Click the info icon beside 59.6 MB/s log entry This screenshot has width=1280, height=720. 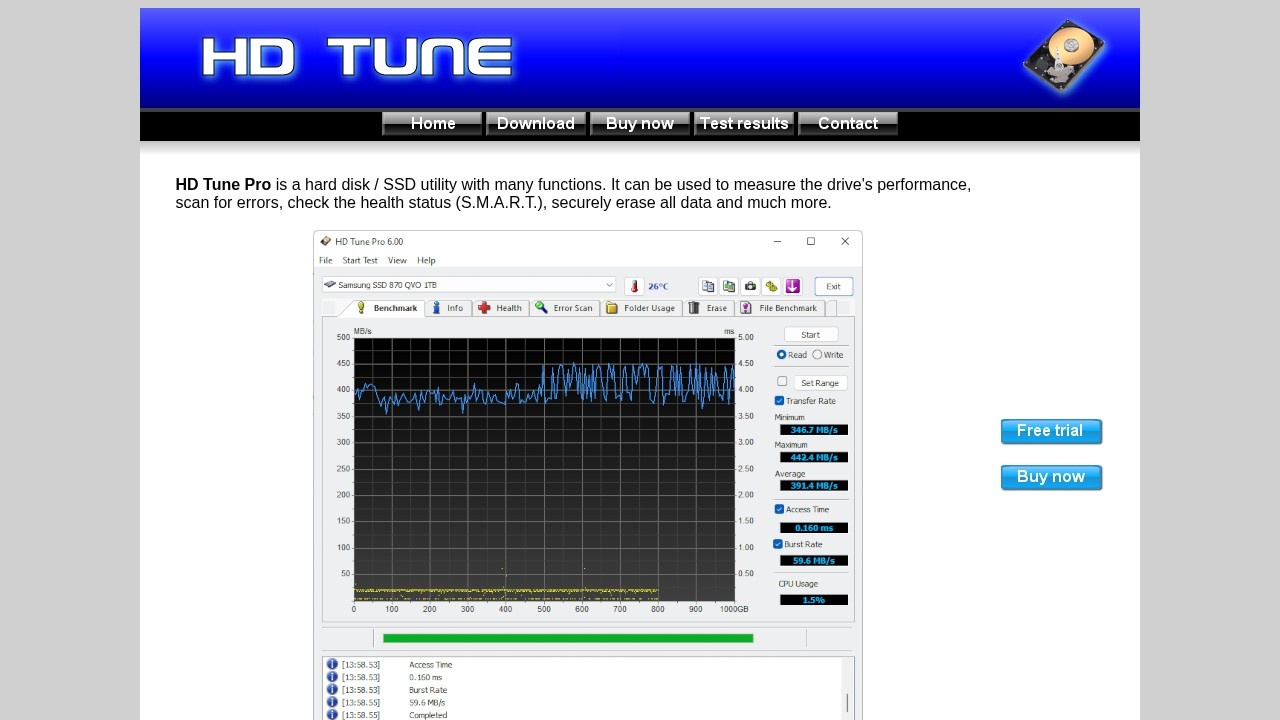coord(332,702)
